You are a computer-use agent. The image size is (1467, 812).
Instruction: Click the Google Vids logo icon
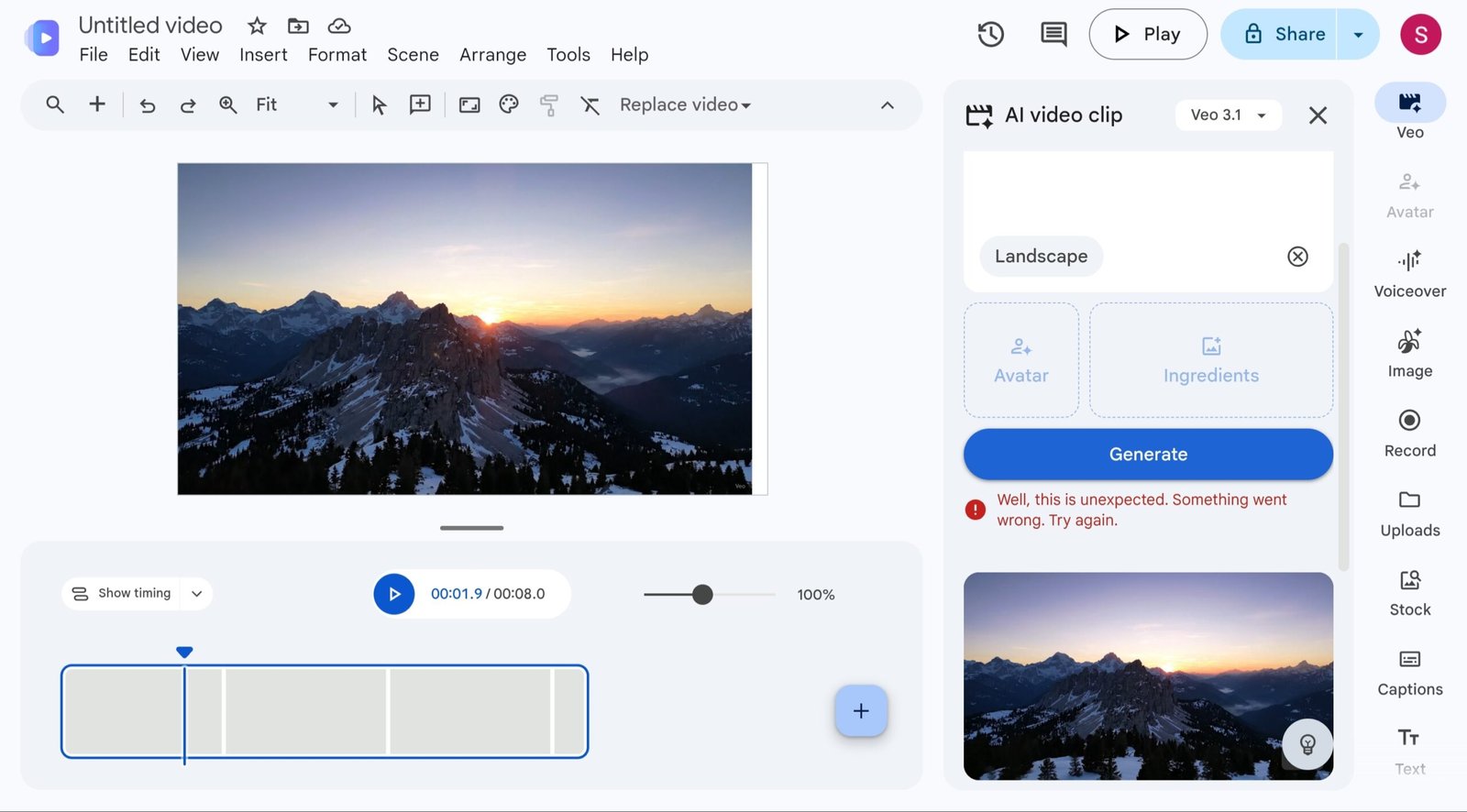click(42, 38)
